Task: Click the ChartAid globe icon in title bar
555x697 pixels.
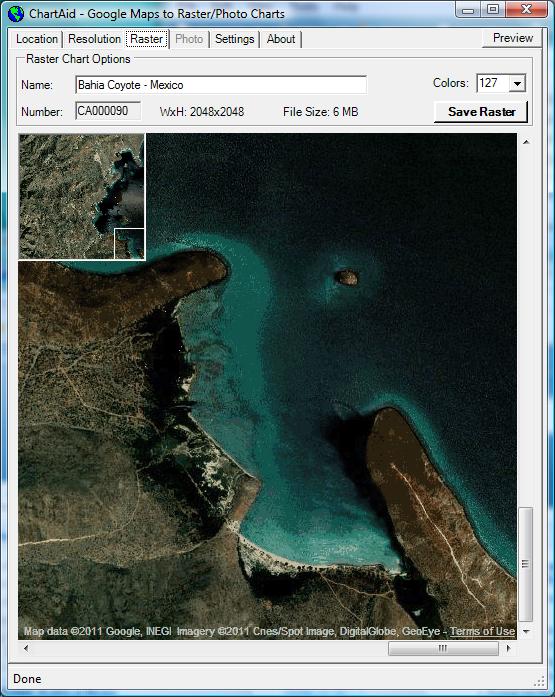Action: tap(16, 14)
